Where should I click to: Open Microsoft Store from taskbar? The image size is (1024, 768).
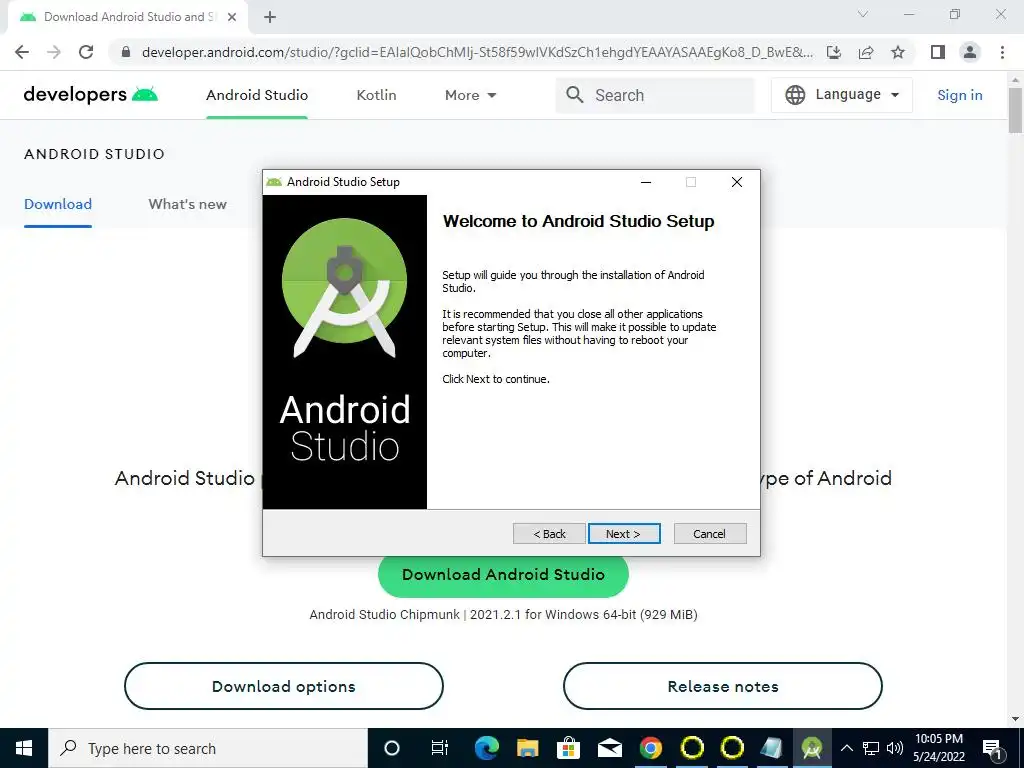pos(569,748)
